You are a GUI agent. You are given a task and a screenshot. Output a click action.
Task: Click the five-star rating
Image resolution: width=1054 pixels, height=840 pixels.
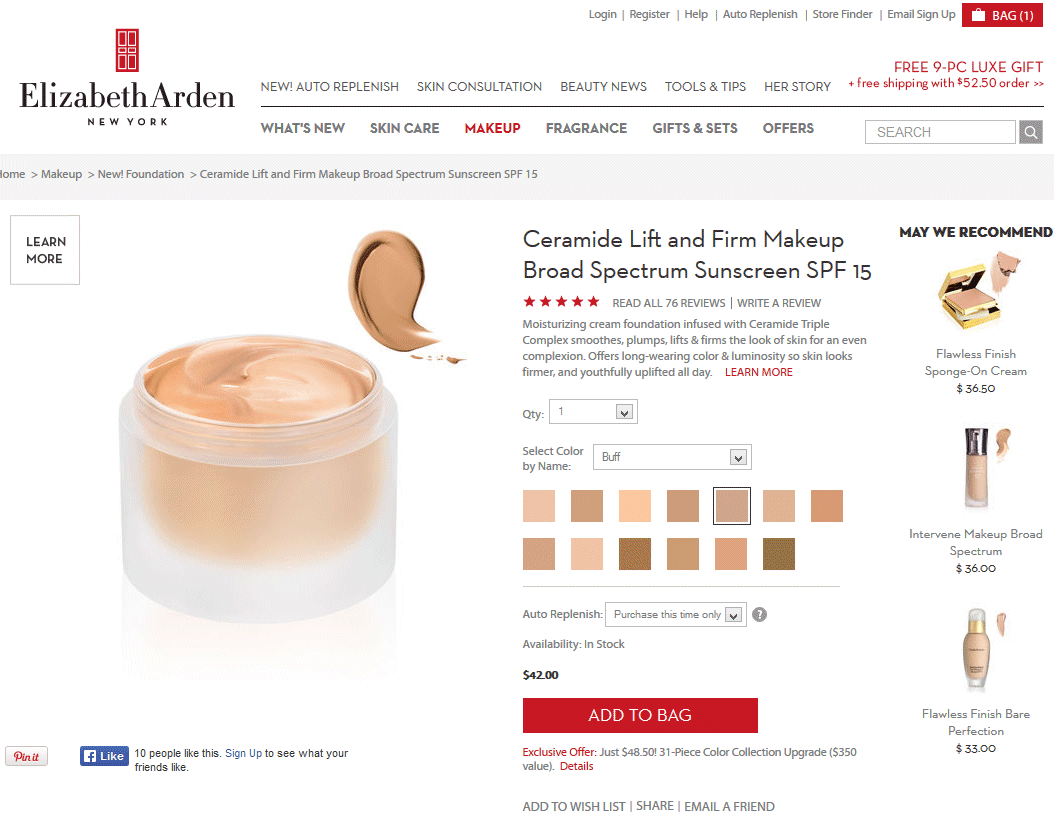(561, 302)
